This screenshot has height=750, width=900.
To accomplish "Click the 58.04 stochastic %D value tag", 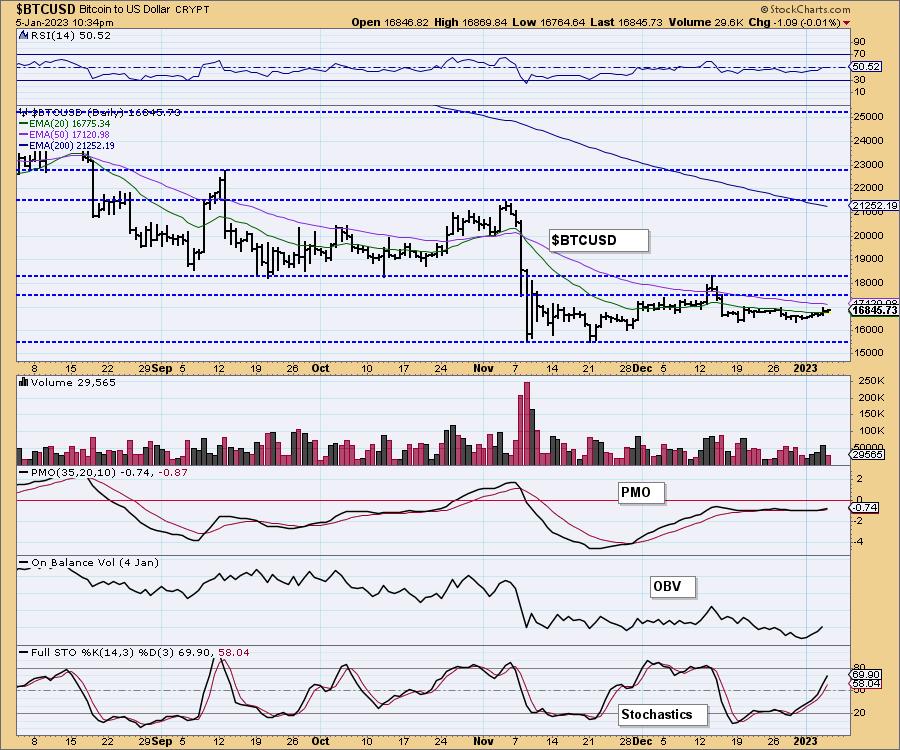I will [x=866, y=684].
